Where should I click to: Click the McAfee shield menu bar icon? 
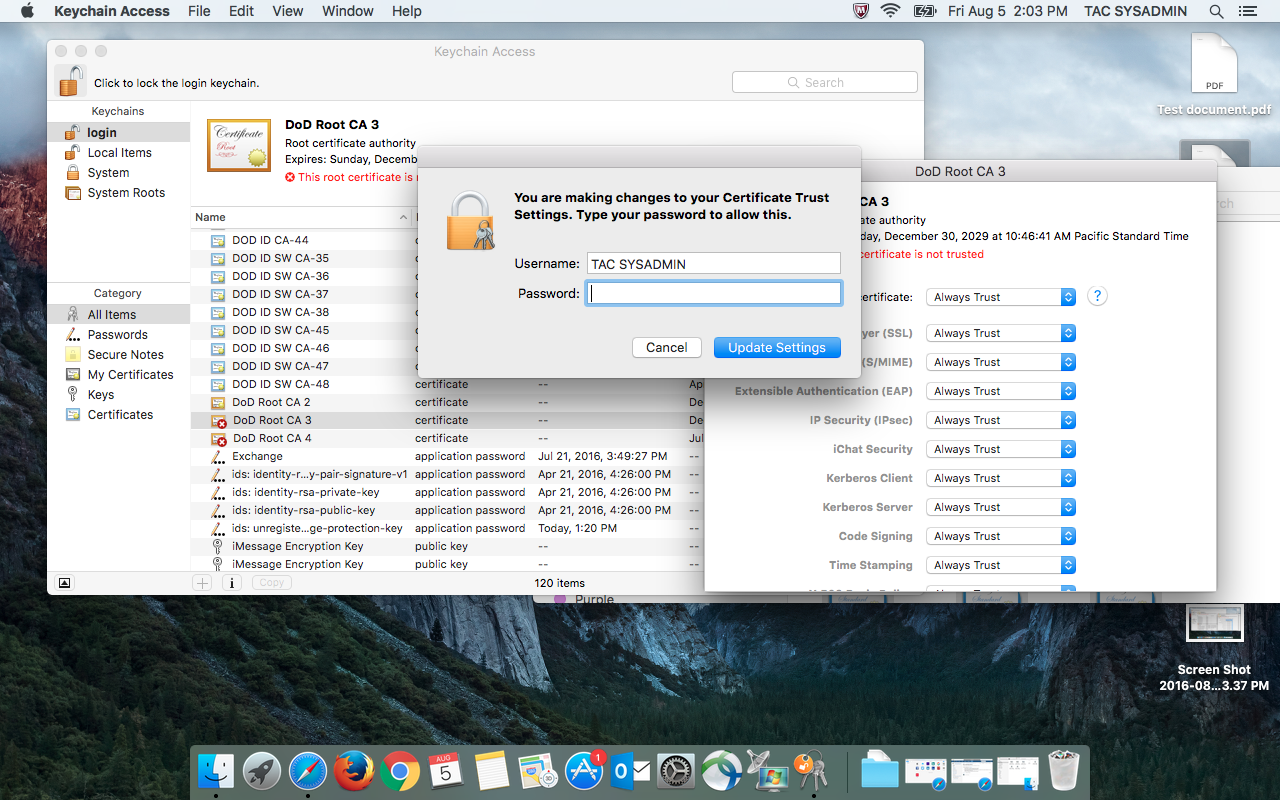click(x=860, y=11)
